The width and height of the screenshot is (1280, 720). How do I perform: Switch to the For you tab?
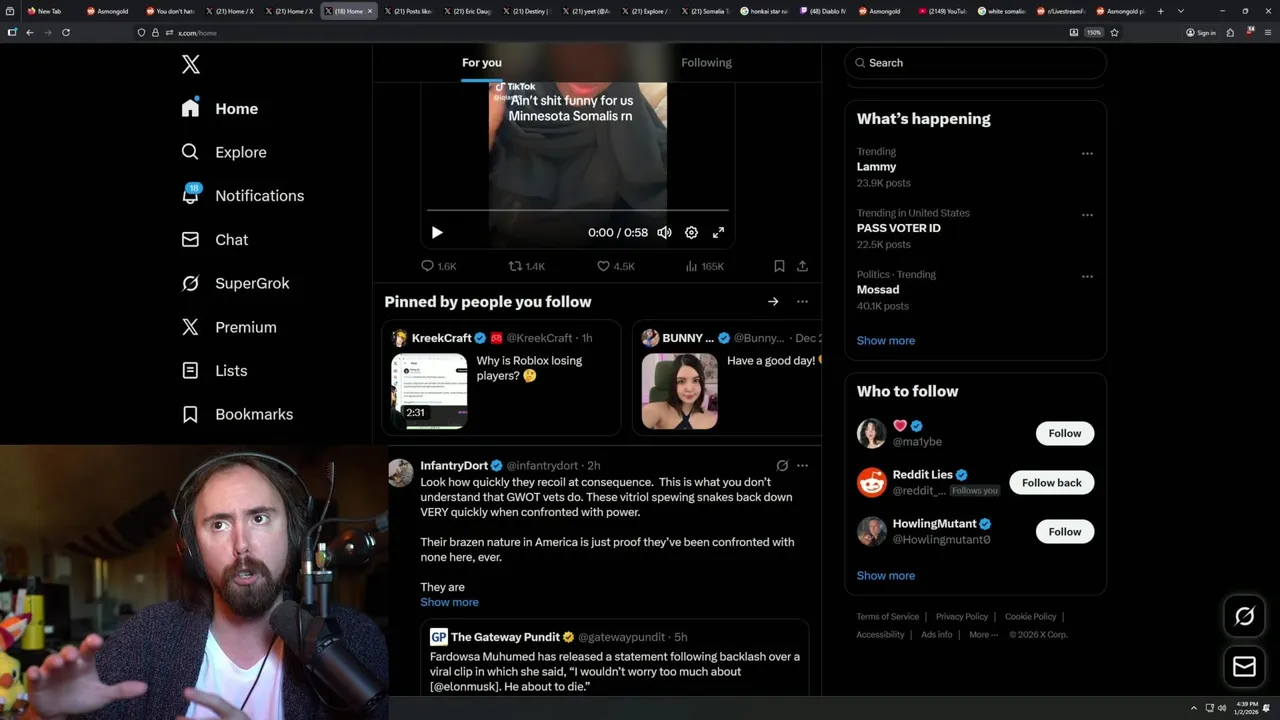point(482,63)
